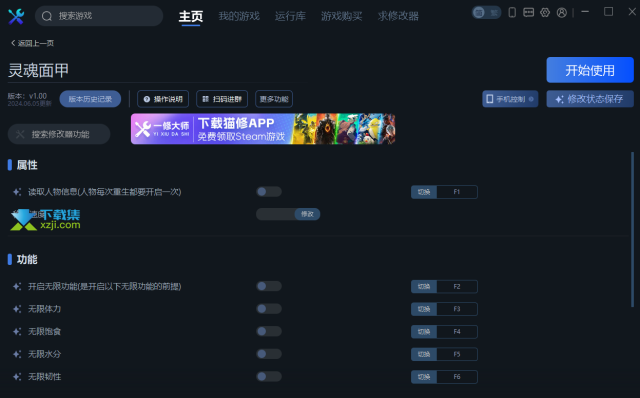Screen dimensions: 640x398
Task: Focus the 搜索修改器功能 search field
Action: click(x=59, y=134)
